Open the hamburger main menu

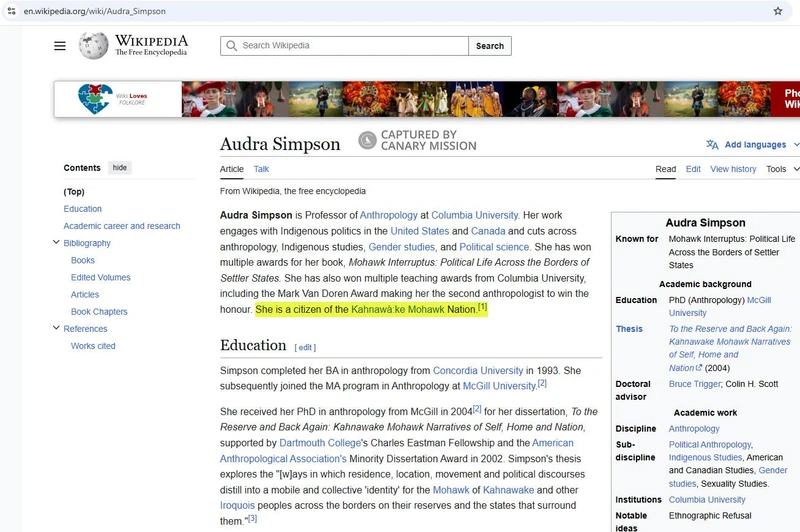(x=60, y=46)
